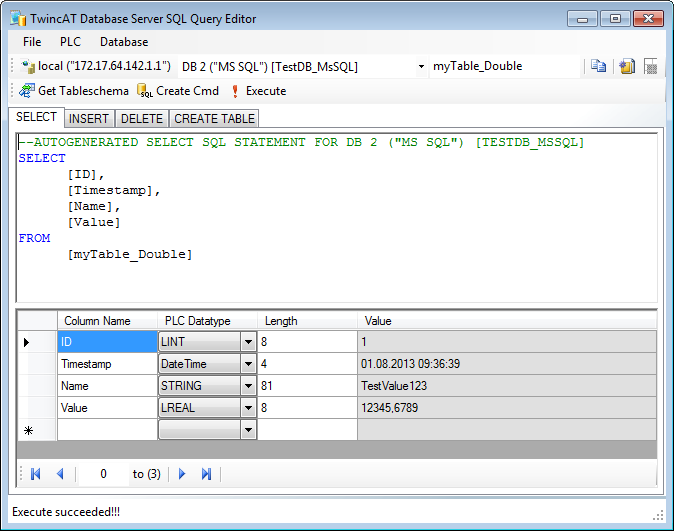Click into the SQL statement editor
674x531 pixels.
(337, 218)
